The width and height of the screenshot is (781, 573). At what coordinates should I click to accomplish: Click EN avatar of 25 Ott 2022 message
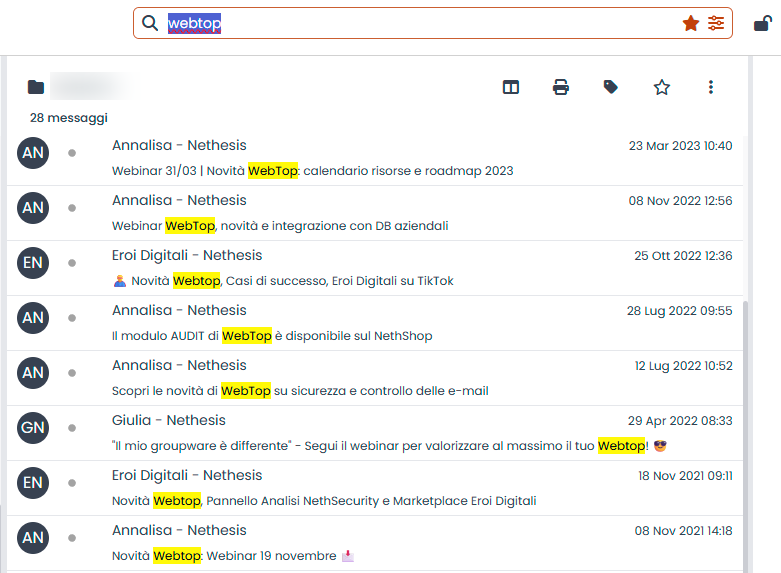coord(33,263)
